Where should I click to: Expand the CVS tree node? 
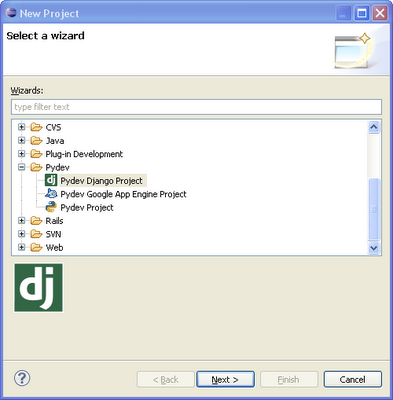[x=22, y=127]
